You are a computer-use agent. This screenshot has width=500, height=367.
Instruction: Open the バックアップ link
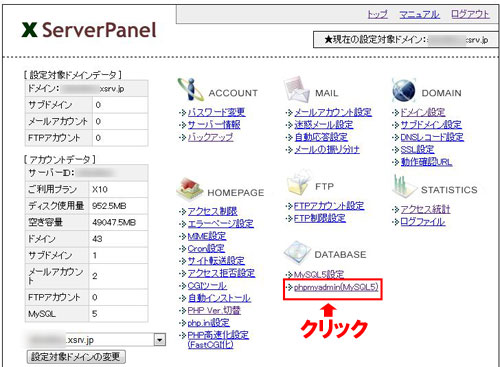tap(210, 137)
